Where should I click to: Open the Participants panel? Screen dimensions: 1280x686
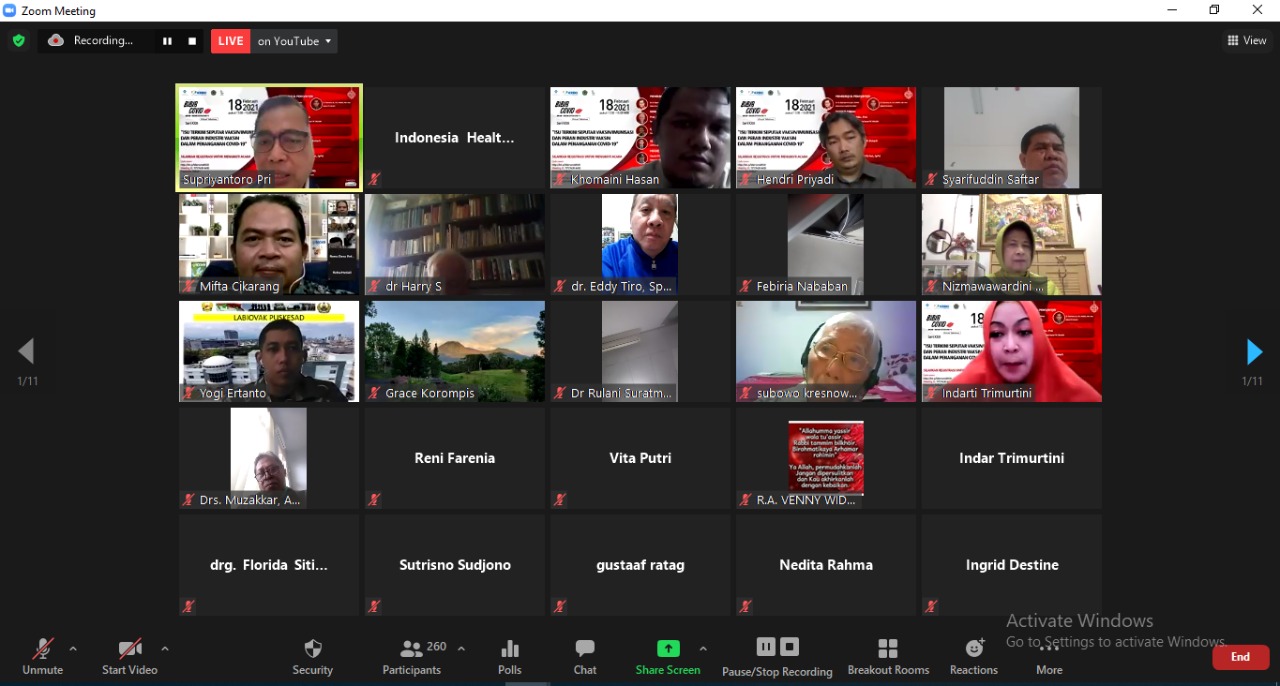click(x=412, y=657)
